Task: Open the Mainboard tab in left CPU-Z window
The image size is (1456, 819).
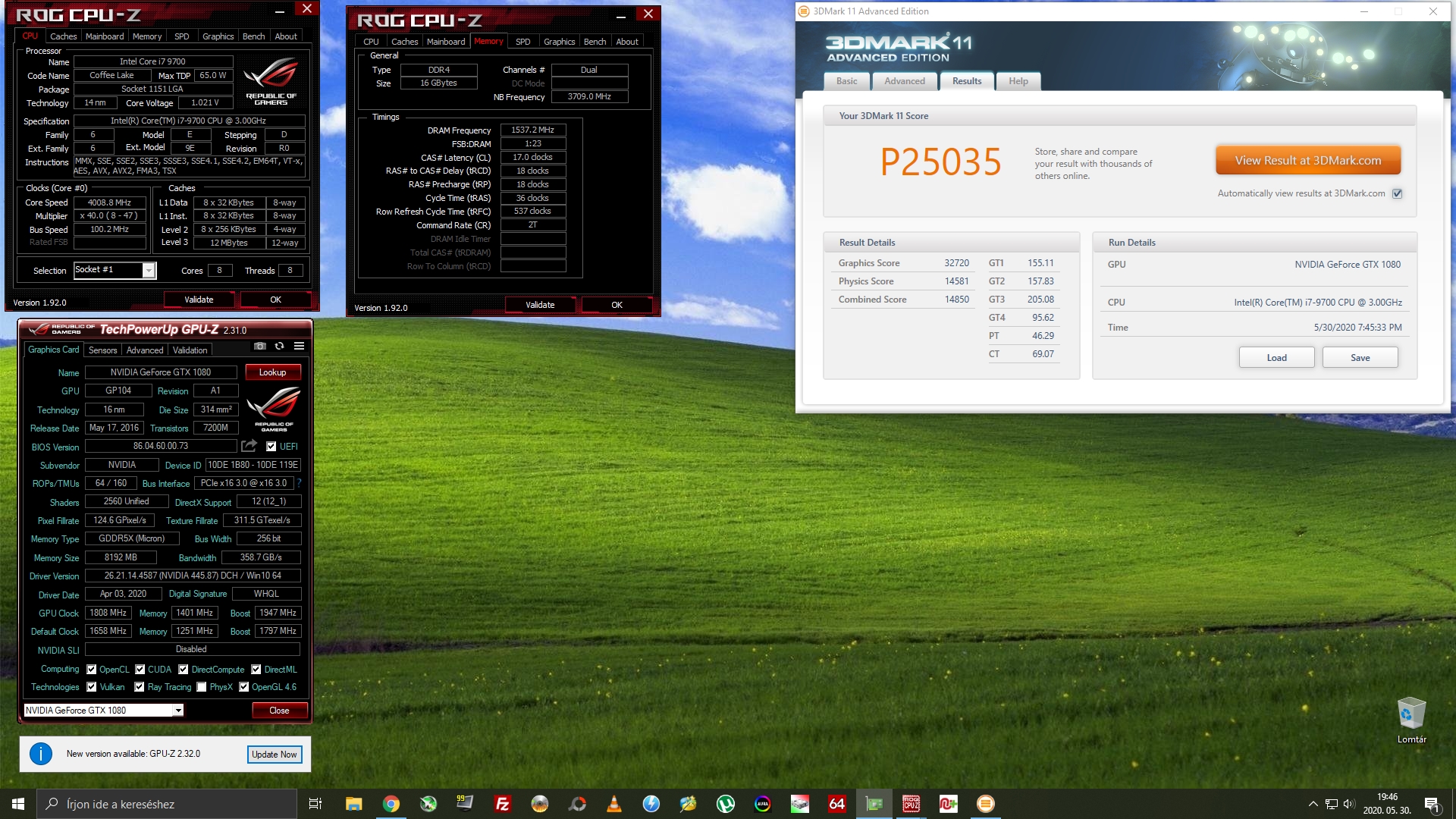Action: 105,36
